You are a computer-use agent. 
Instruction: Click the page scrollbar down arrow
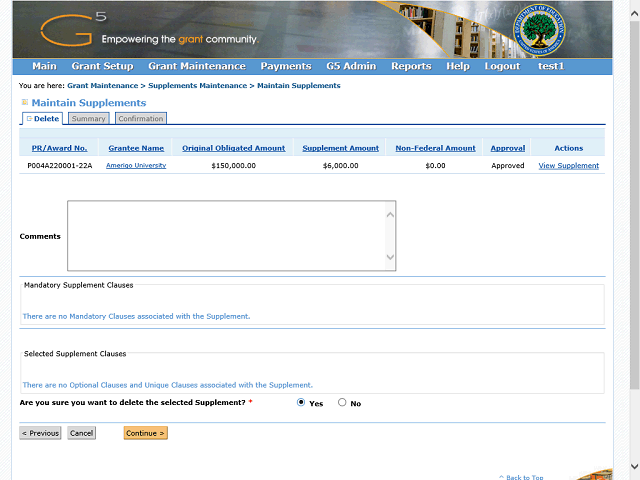click(634, 466)
